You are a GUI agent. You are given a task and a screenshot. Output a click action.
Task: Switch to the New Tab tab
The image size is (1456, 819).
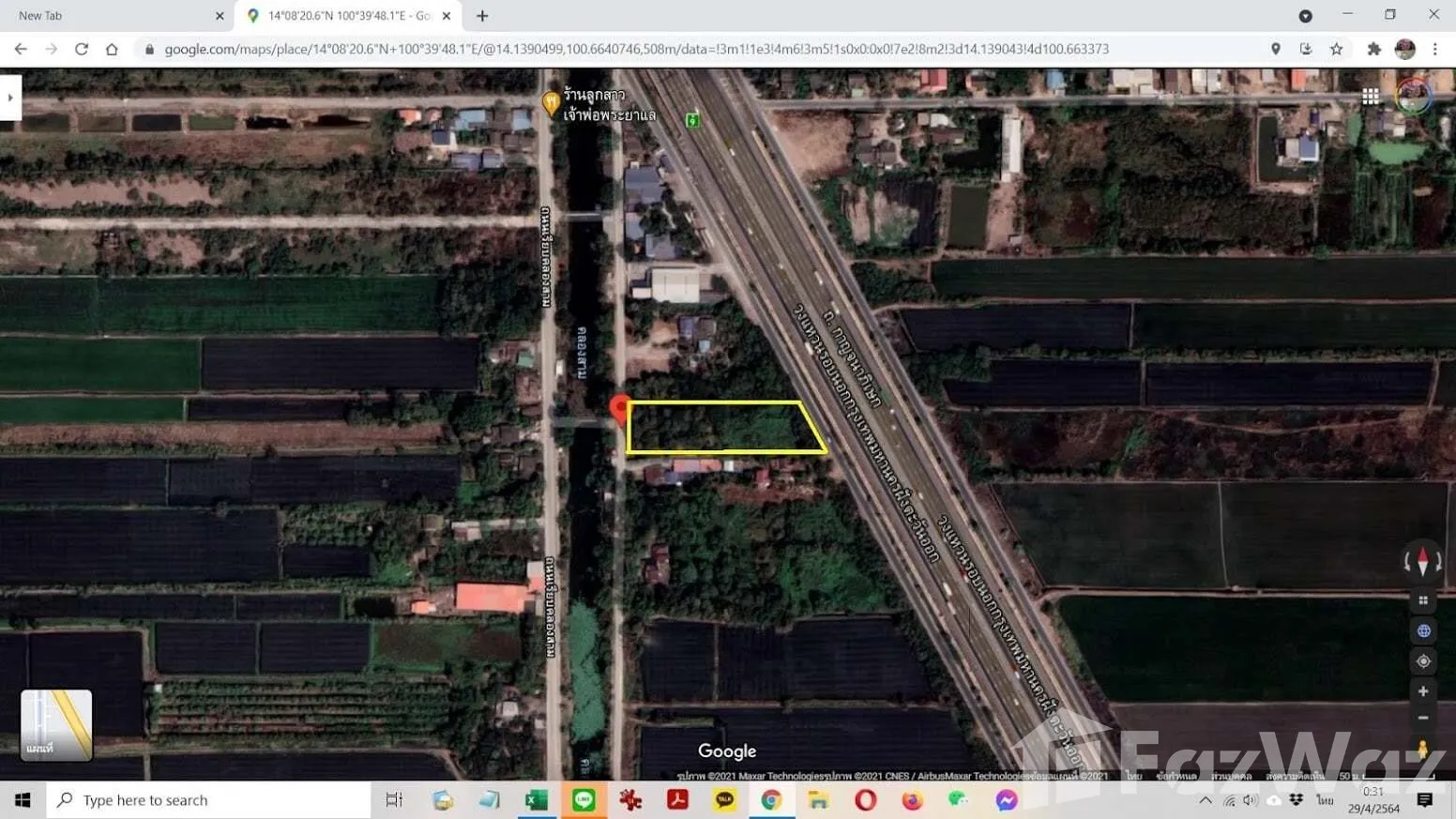113,16
